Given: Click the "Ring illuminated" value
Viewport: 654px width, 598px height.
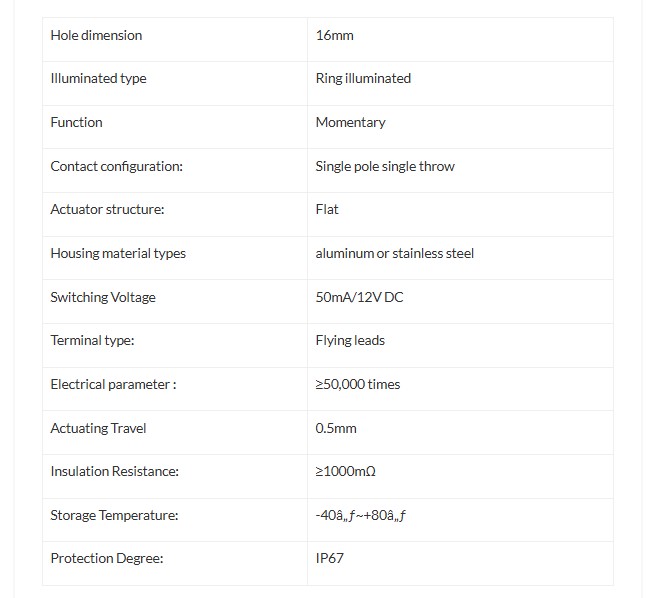Looking at the screenshot, I should click(x=363, y=79).
